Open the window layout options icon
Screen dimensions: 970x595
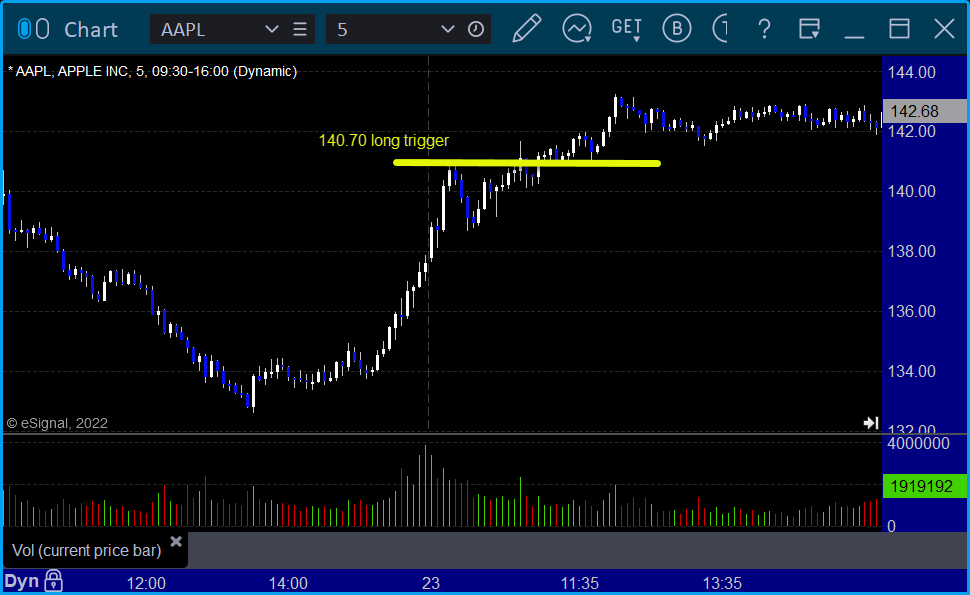[x=809, y=28]
